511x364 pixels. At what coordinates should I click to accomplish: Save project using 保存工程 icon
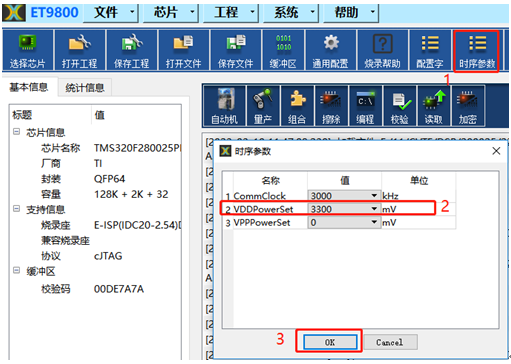coord(132,50)
